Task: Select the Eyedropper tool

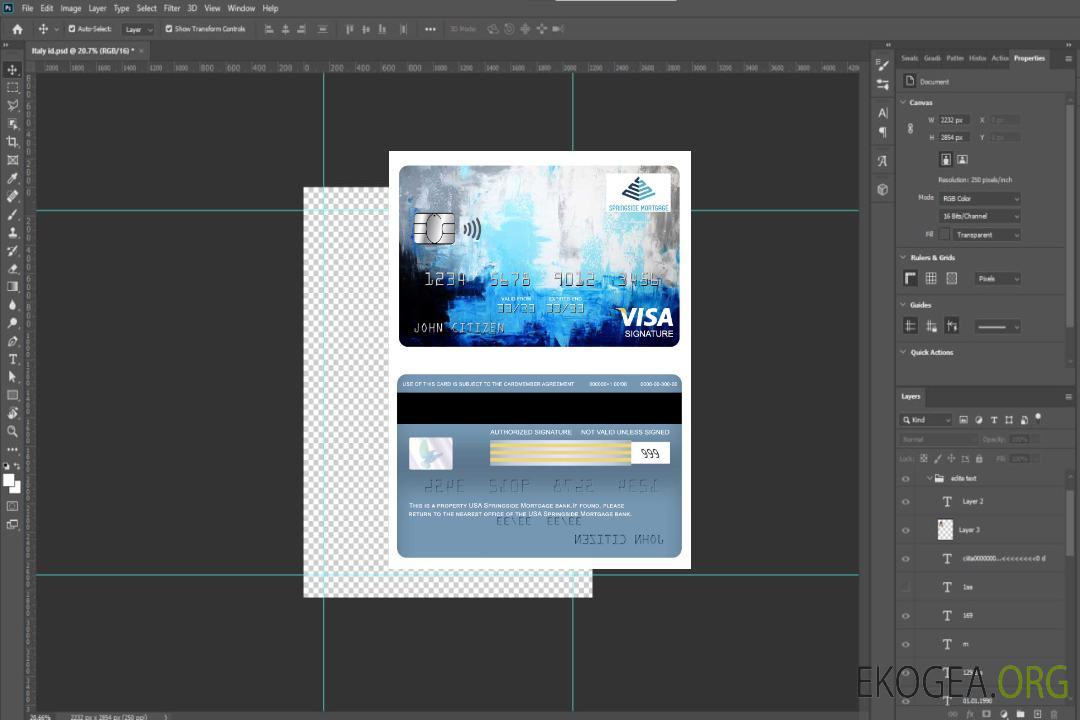Action: pos(12,178)
